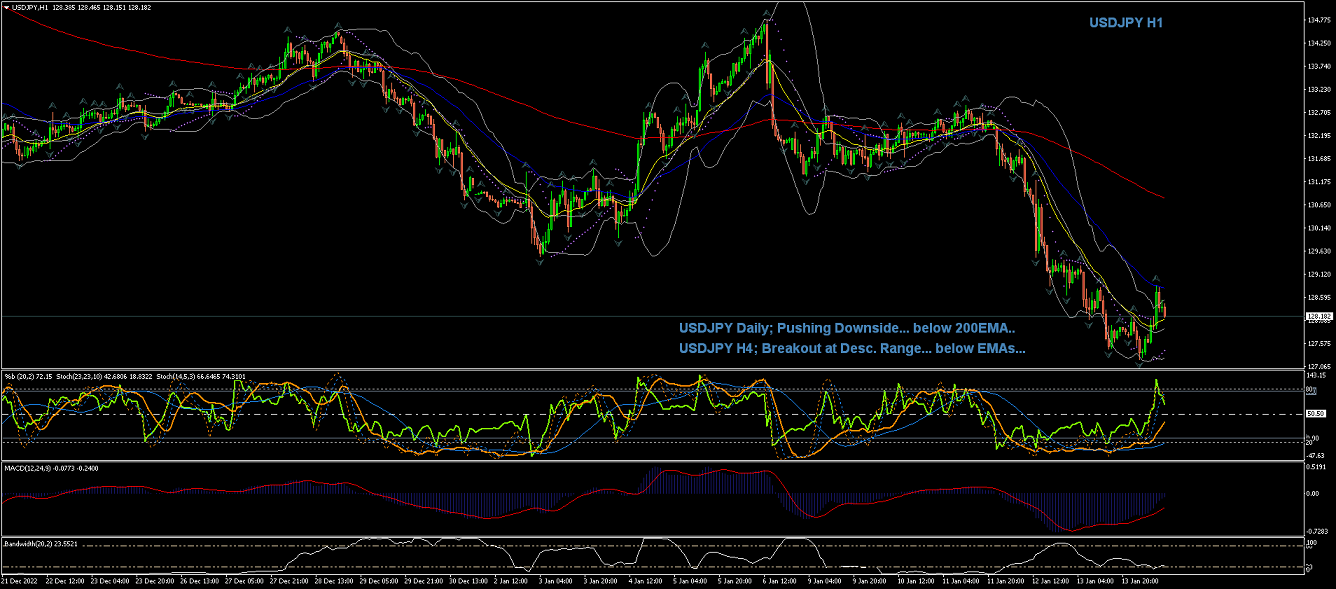Click the 134.275 price axis label

tap(1319, 44)
